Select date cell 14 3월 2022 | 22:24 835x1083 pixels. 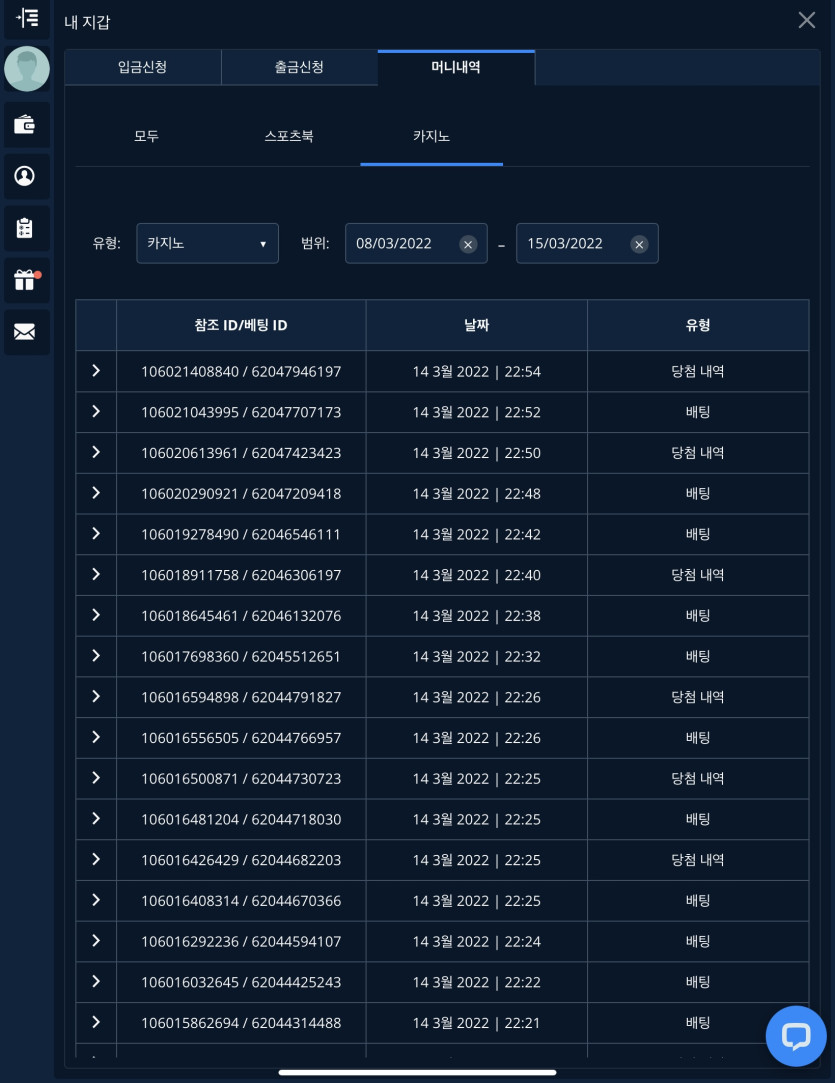477,942
